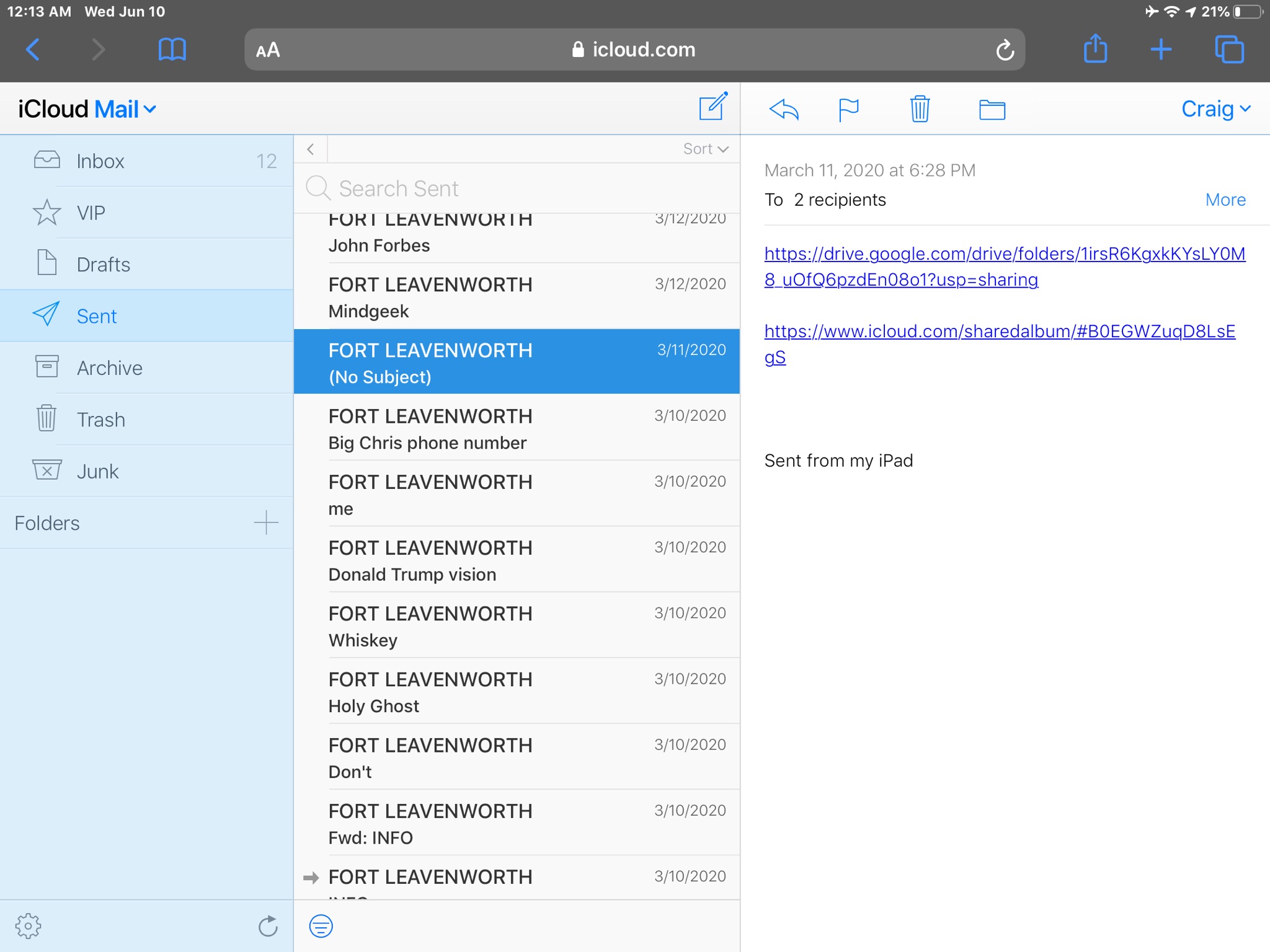This screenshot has width=1270, height=952.
Task: Tap the icloud.com address bar
Action: 634,50
